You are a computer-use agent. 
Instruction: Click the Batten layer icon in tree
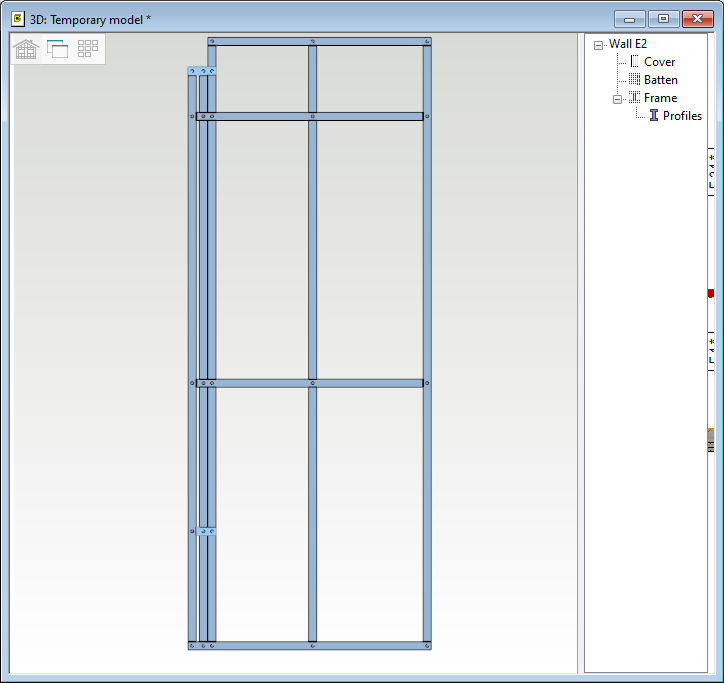[x=634, y=80]
